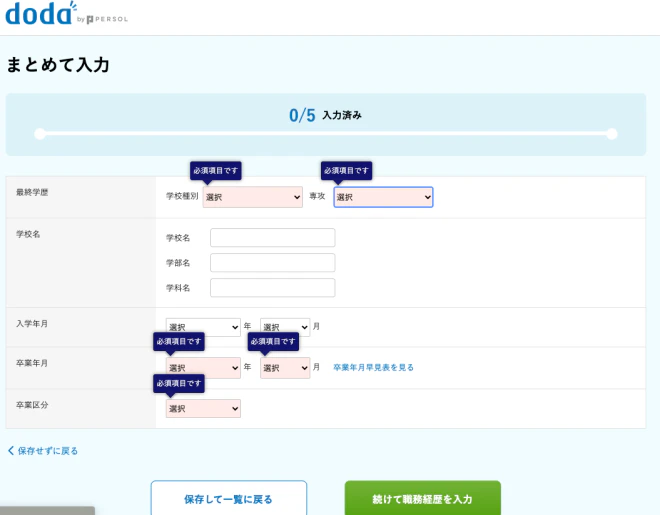Click the 0/5 入力済み progress text
The image size is (660, 515).
pyautogui.click(x=325, y=115)
